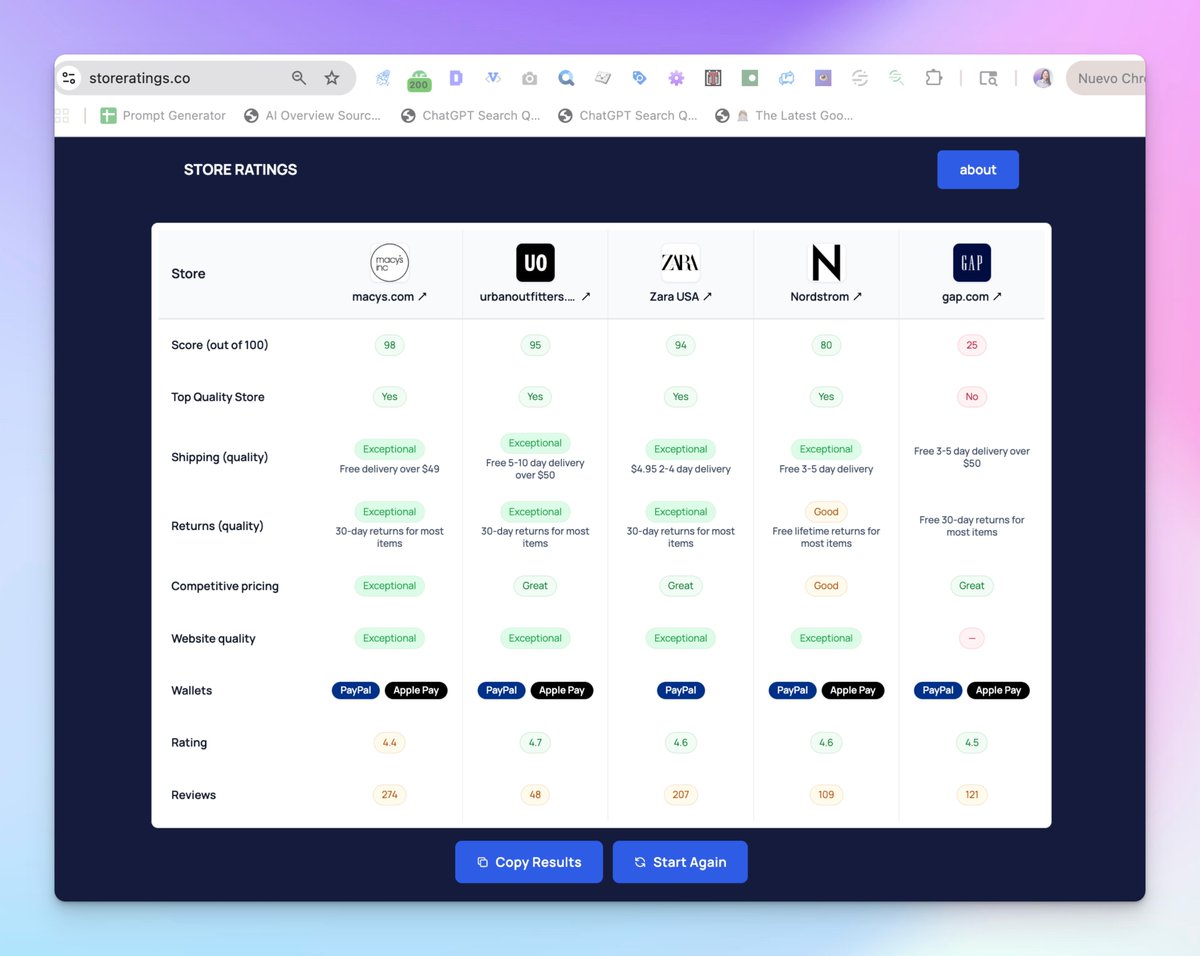
Task: Open the rocket extension icon
Action: (x=382, y=78)
